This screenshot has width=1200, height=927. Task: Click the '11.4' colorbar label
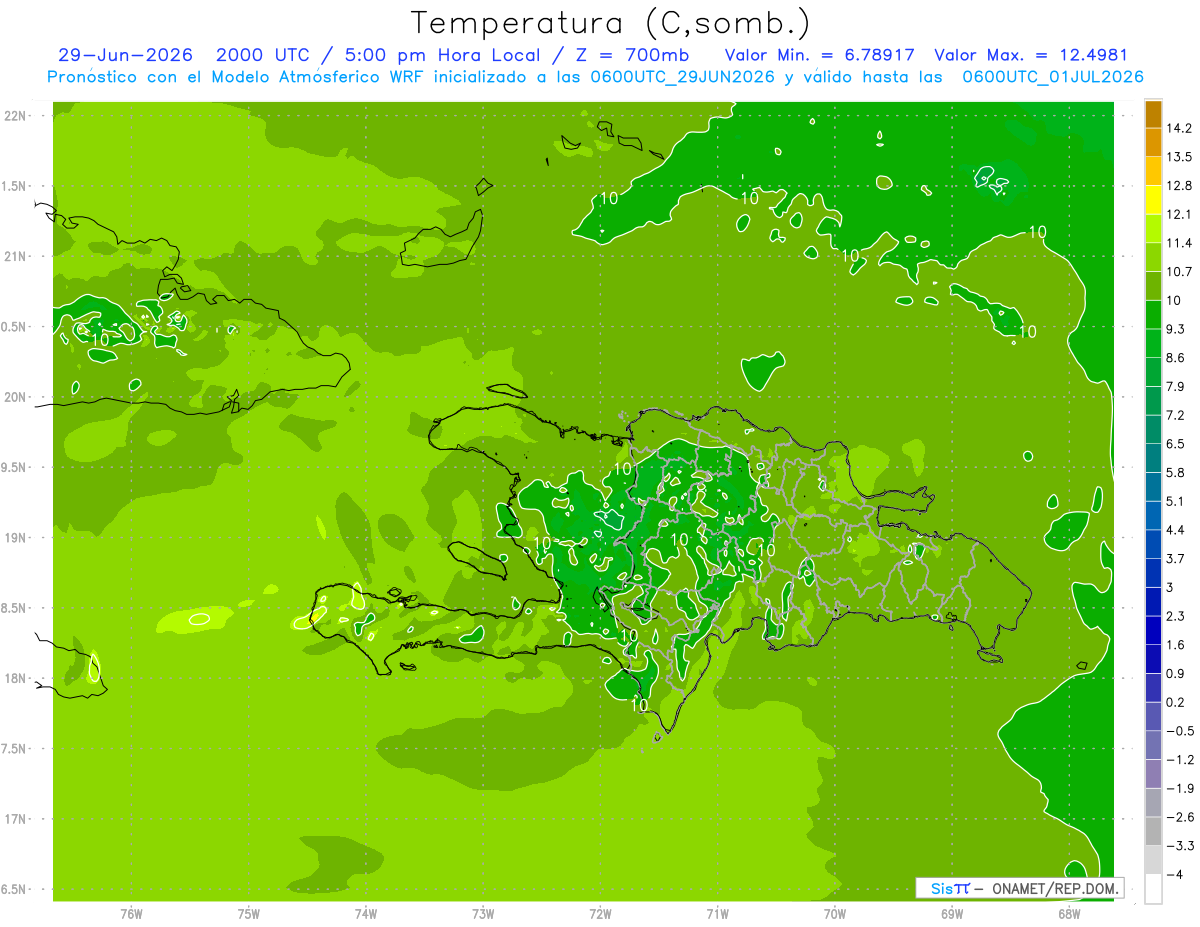1181,243
